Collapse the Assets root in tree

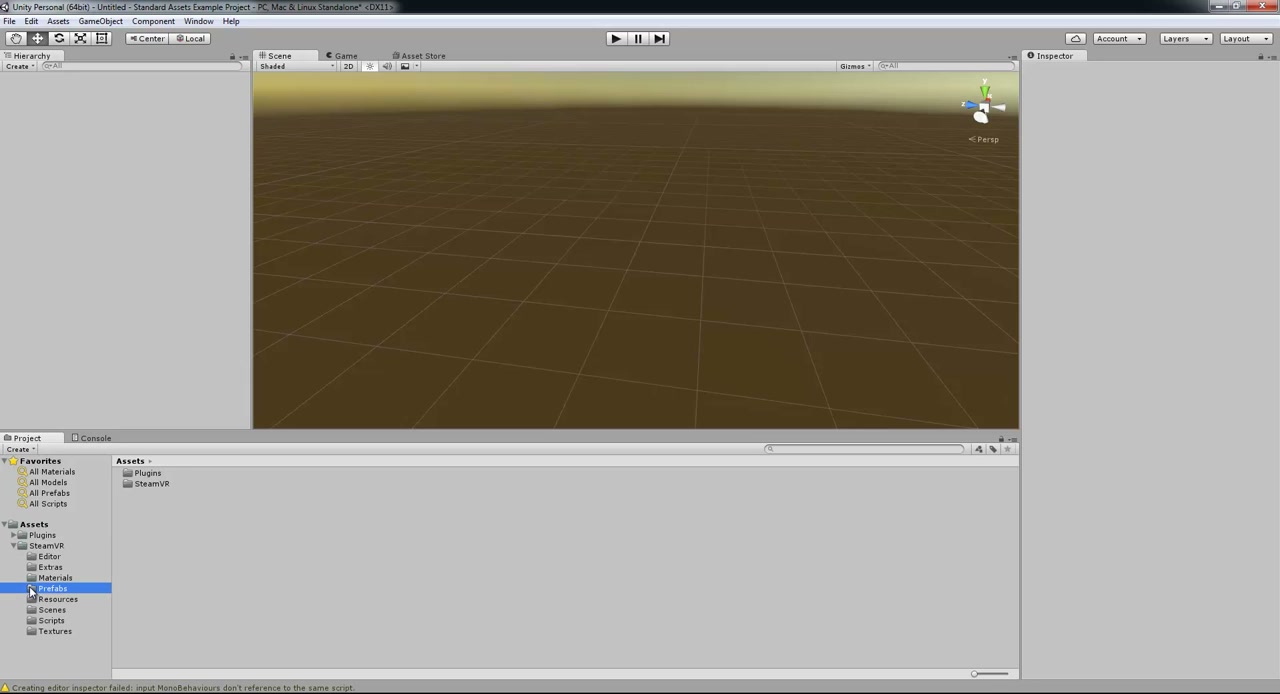coord(5,525)
